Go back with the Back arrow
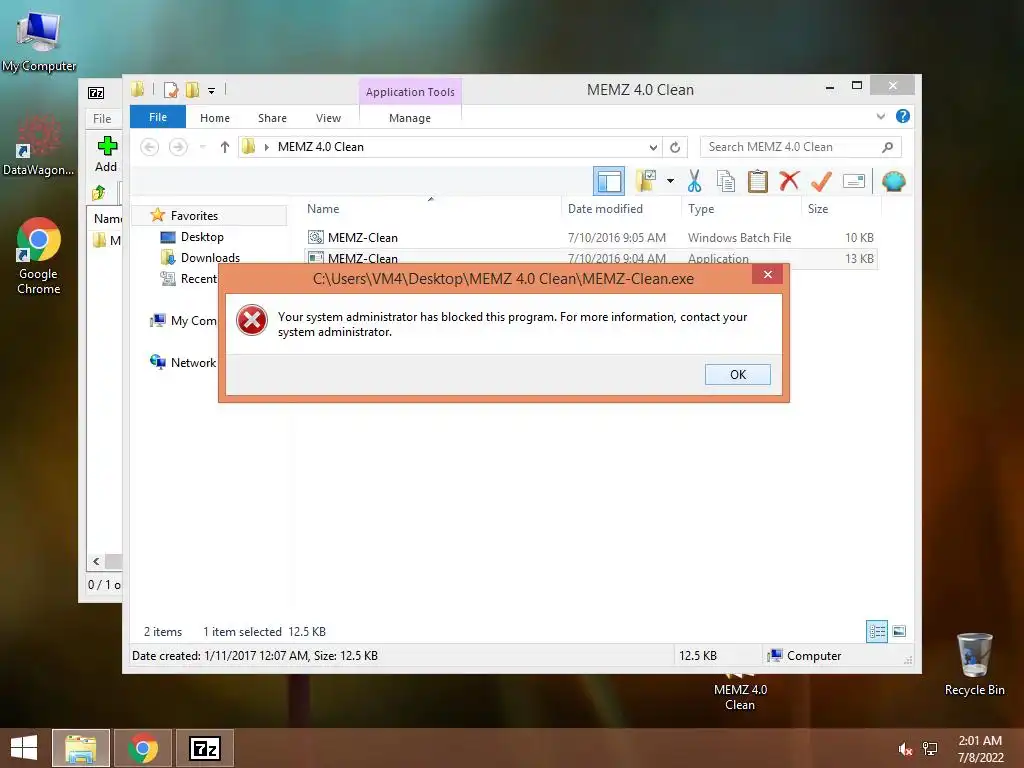 click(x=150, y=147)
